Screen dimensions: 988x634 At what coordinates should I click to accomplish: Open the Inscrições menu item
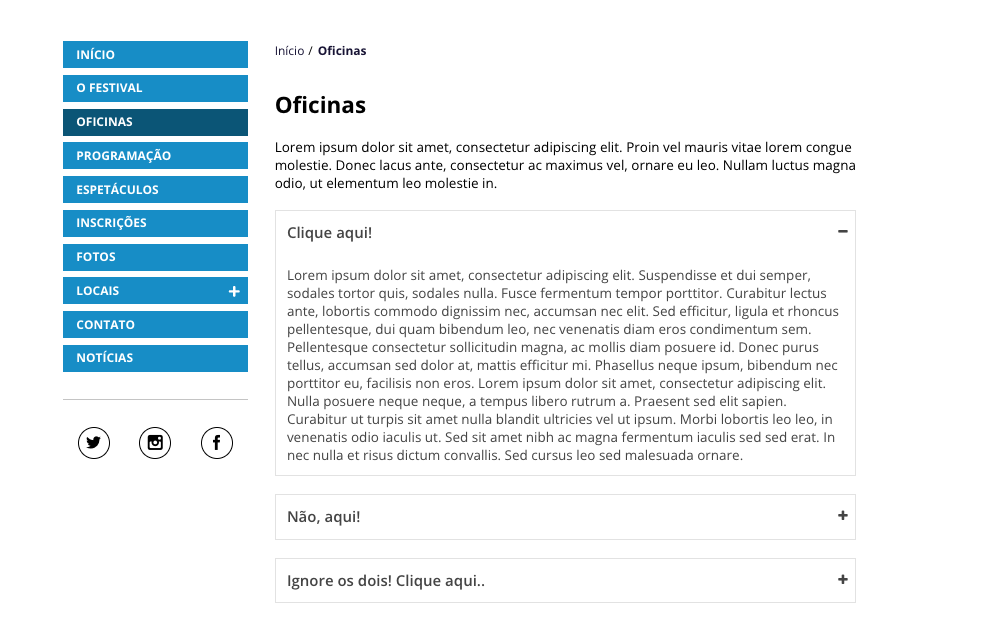[x=155, y=223]
